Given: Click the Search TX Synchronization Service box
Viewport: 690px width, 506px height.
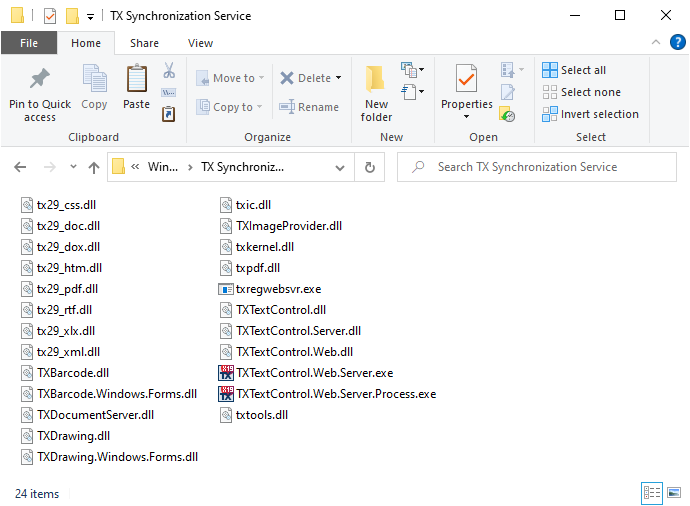Looking at the screenshot, I should click(536, 167).
